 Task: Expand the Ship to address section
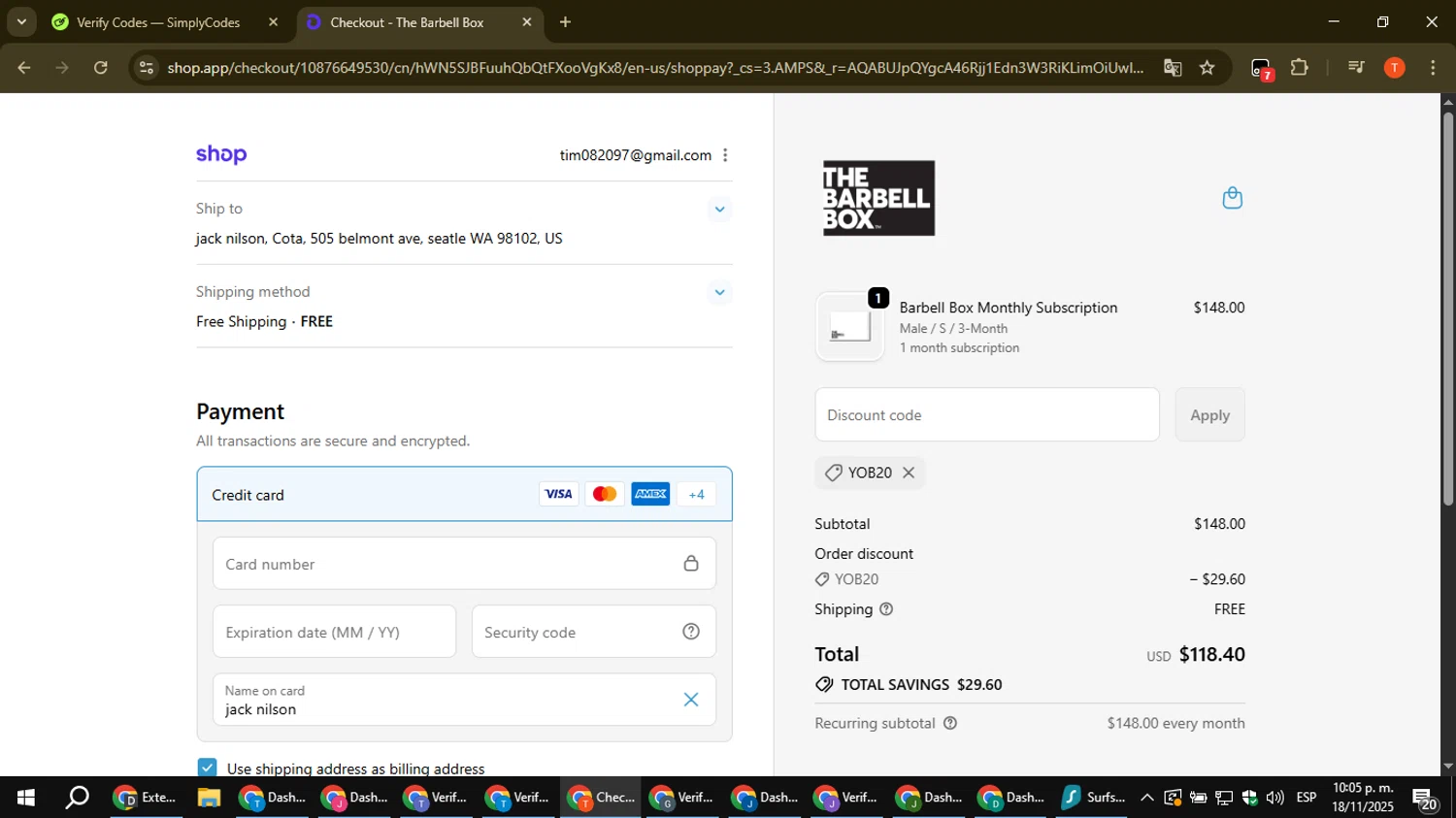pyautogui.click(x=719, y=209)
